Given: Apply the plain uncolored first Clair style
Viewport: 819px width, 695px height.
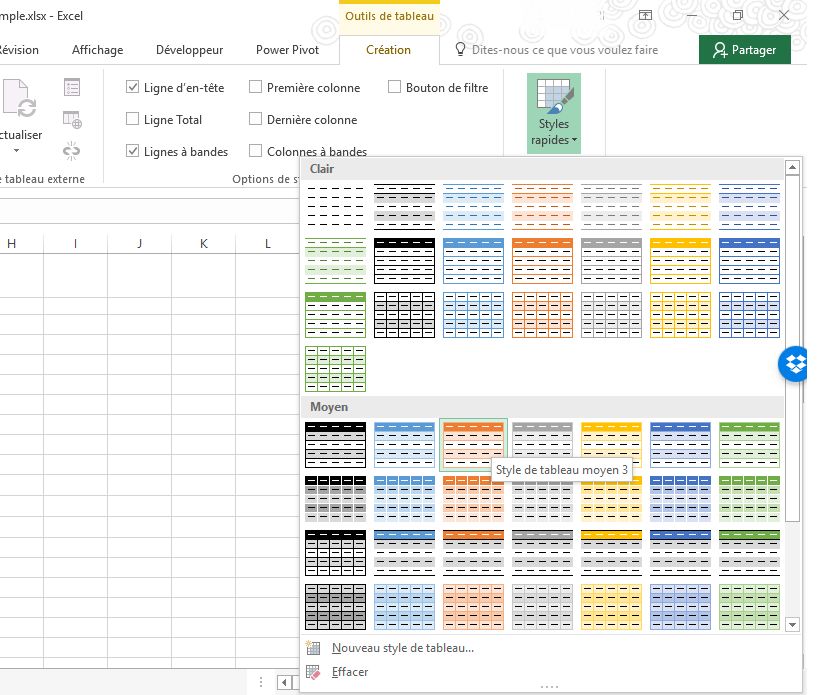Looking at the screenshot, I should pos(335,207).
